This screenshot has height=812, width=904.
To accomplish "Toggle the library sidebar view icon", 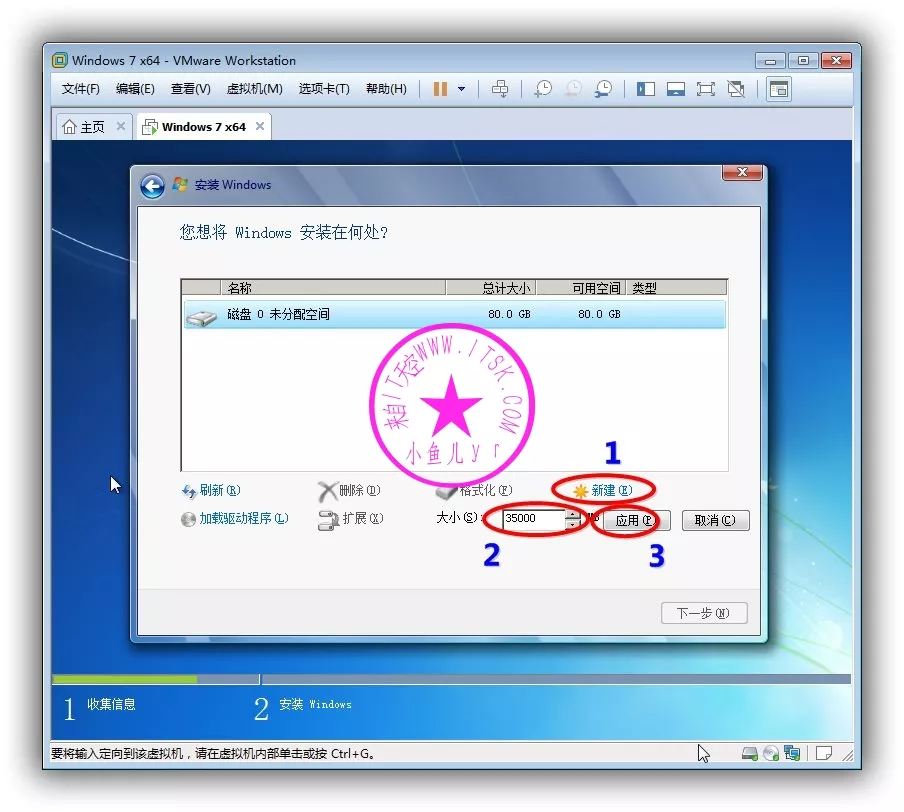I will pyautogui.click(x=646, y=89).
